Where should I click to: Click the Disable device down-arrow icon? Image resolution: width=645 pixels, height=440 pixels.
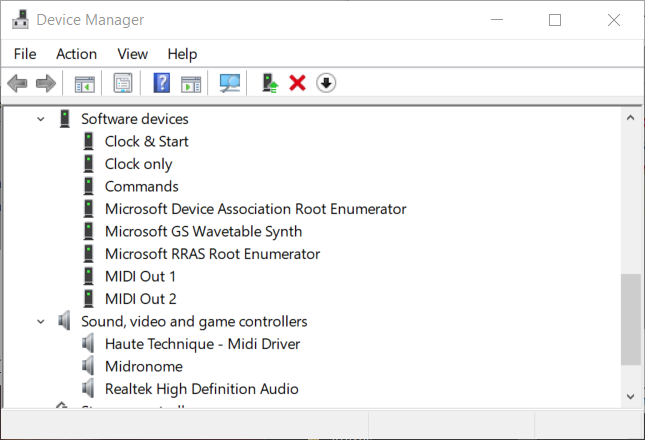pyautogui.click(x=326, y=83)
